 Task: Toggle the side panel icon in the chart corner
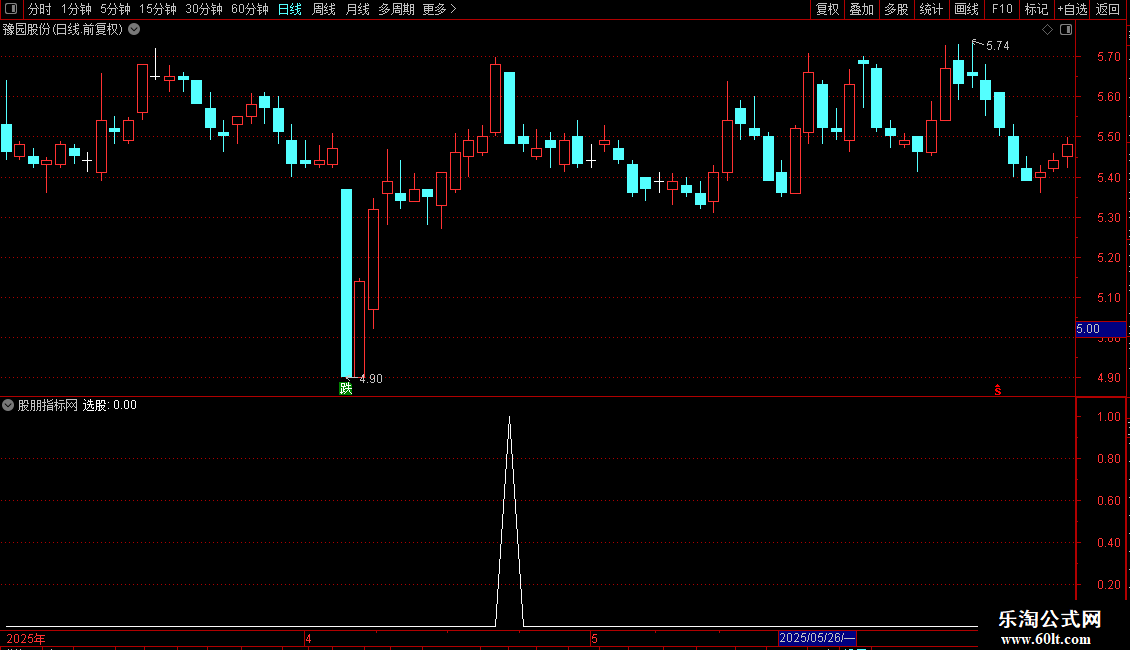[1066, 30]
